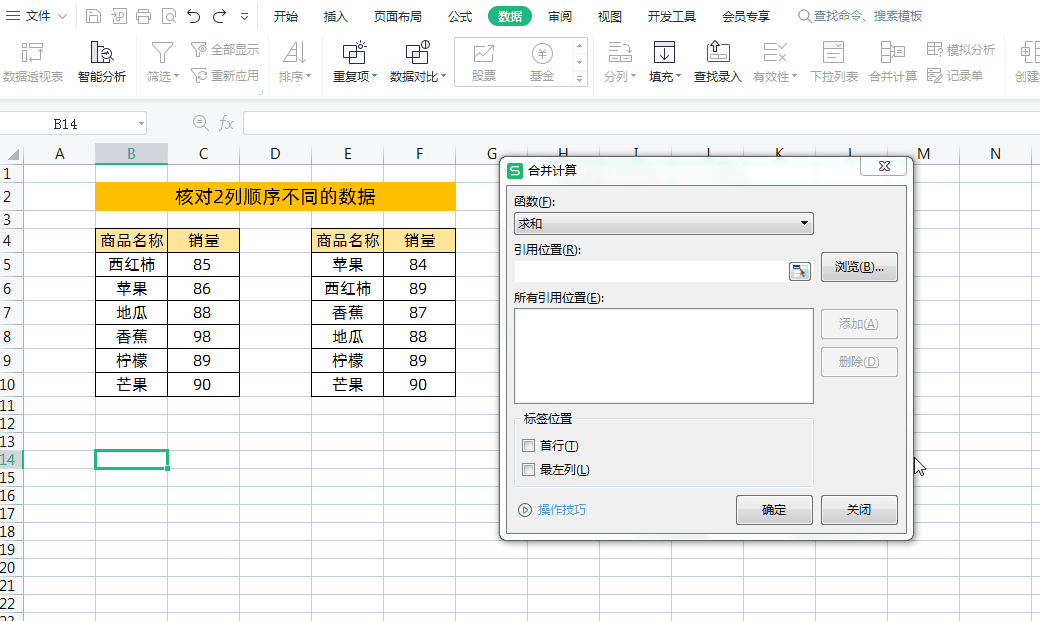Viewport: 1040px width, 621px height.
Task: Click the print preview icon
Action: (168, 16)
